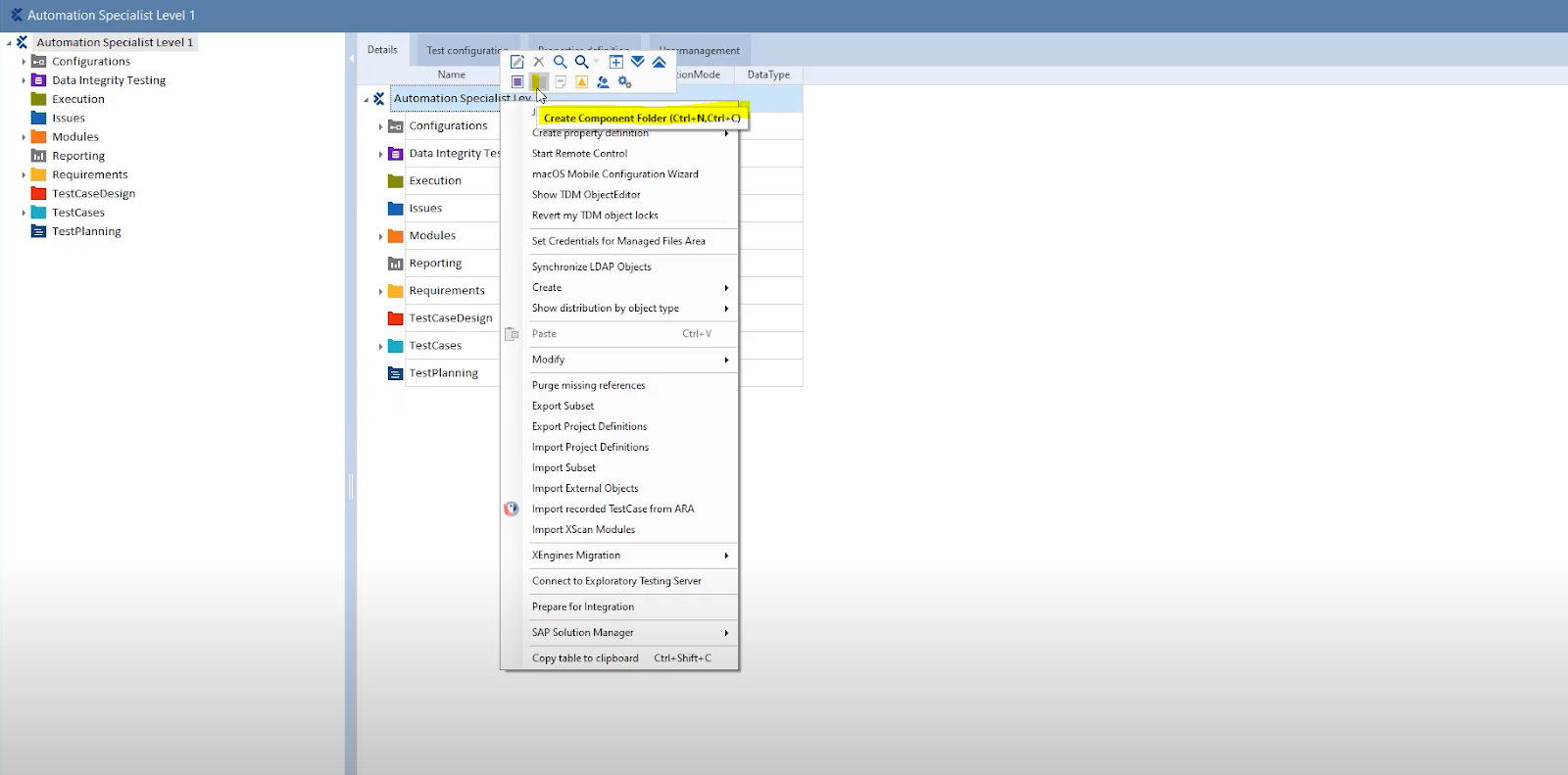
Task: Expand Data Integrity Testing in the left tree
Action: [x=24, y=80]
